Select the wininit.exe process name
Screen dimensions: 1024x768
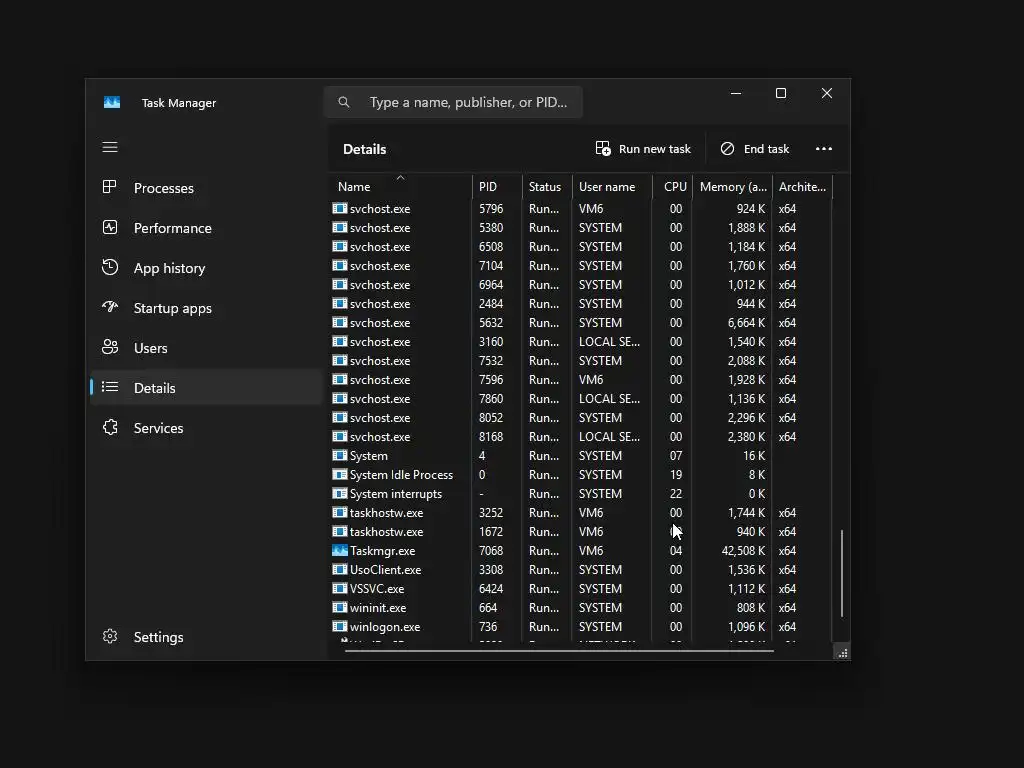click(x=377, y=607)
